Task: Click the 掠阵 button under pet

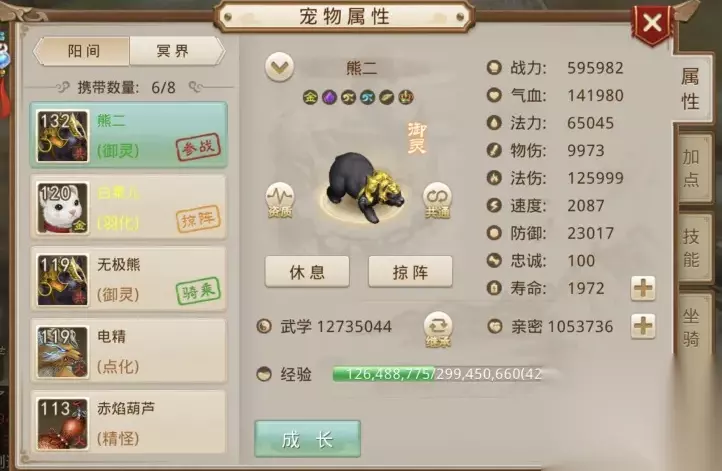Action: pos(410,272)
